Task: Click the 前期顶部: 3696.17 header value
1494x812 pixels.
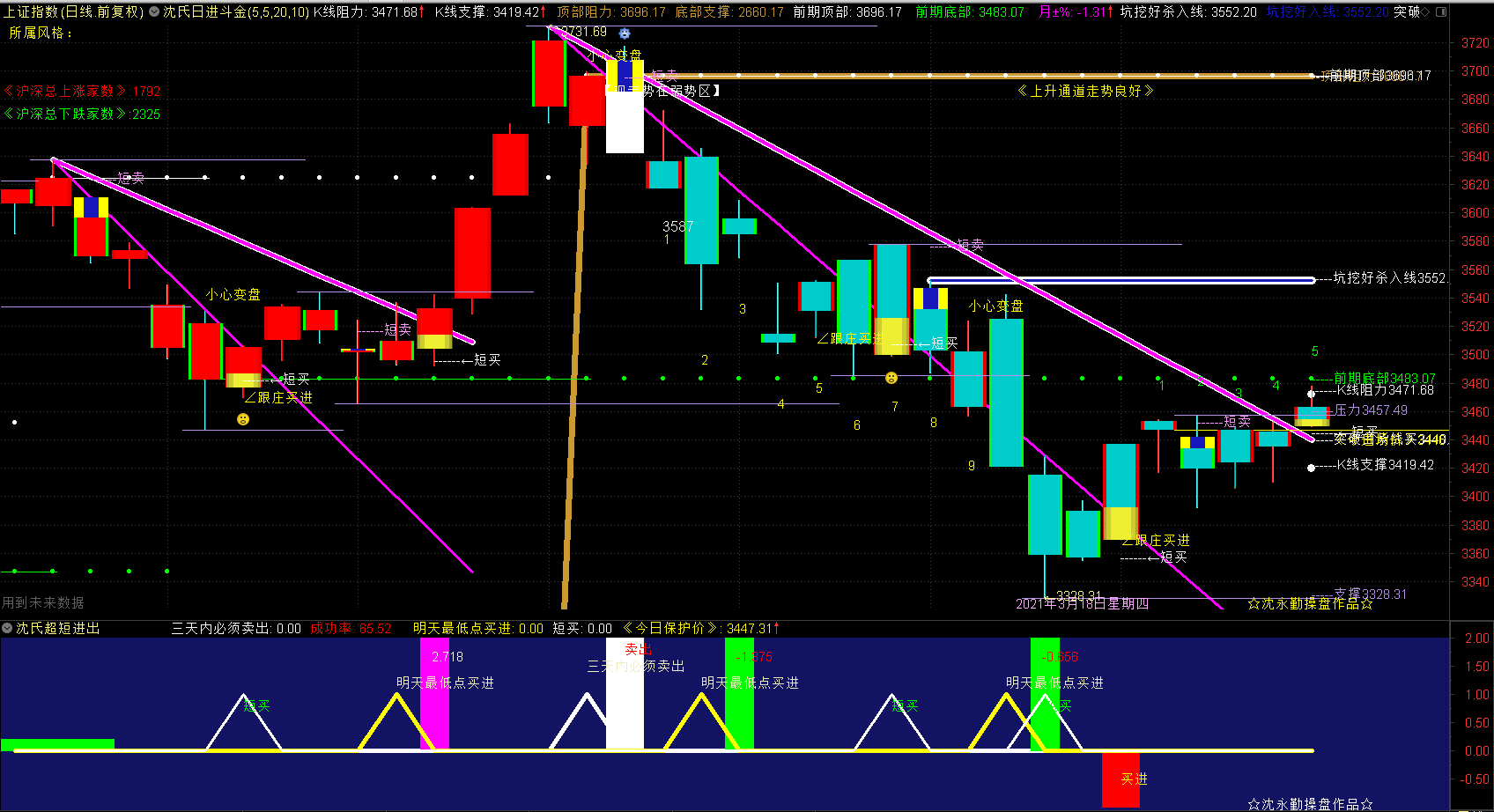Action: click(847, 11)
